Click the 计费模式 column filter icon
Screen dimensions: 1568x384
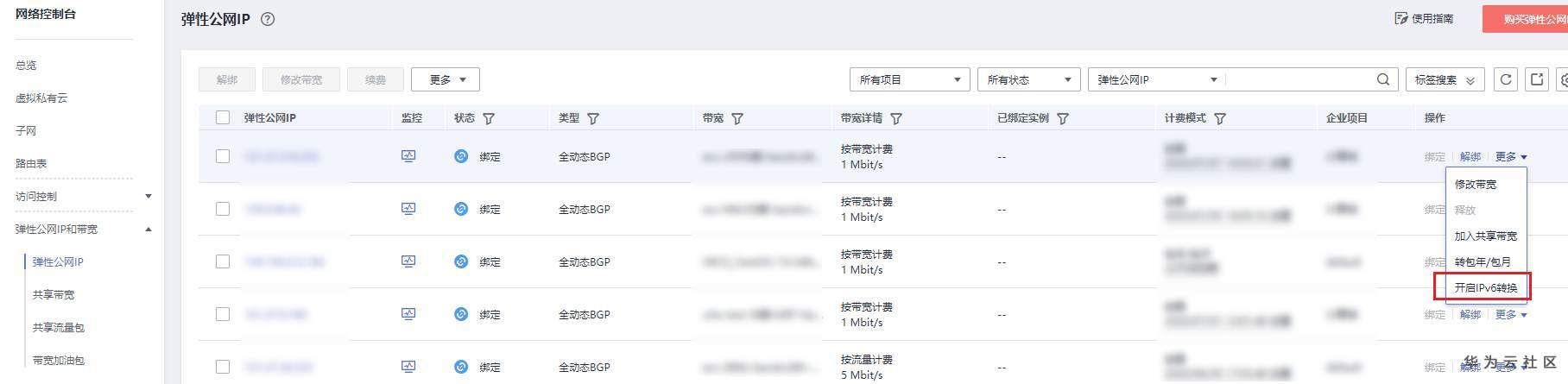pyautogui.click(x=1220, y=118)
